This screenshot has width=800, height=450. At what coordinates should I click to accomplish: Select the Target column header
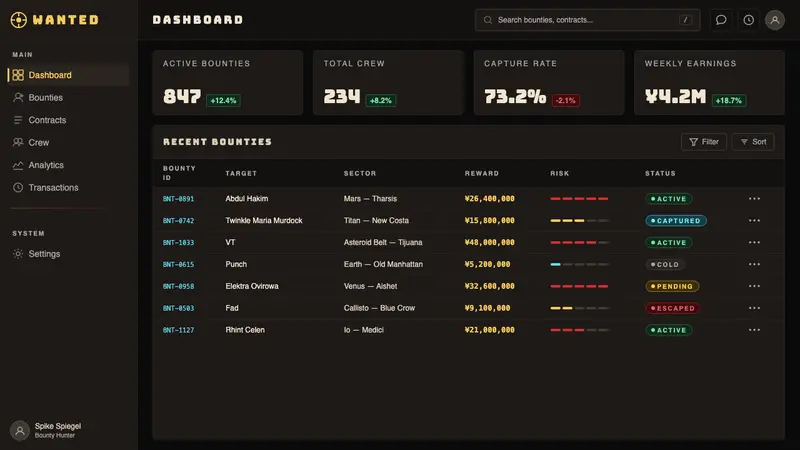[241, 173]
